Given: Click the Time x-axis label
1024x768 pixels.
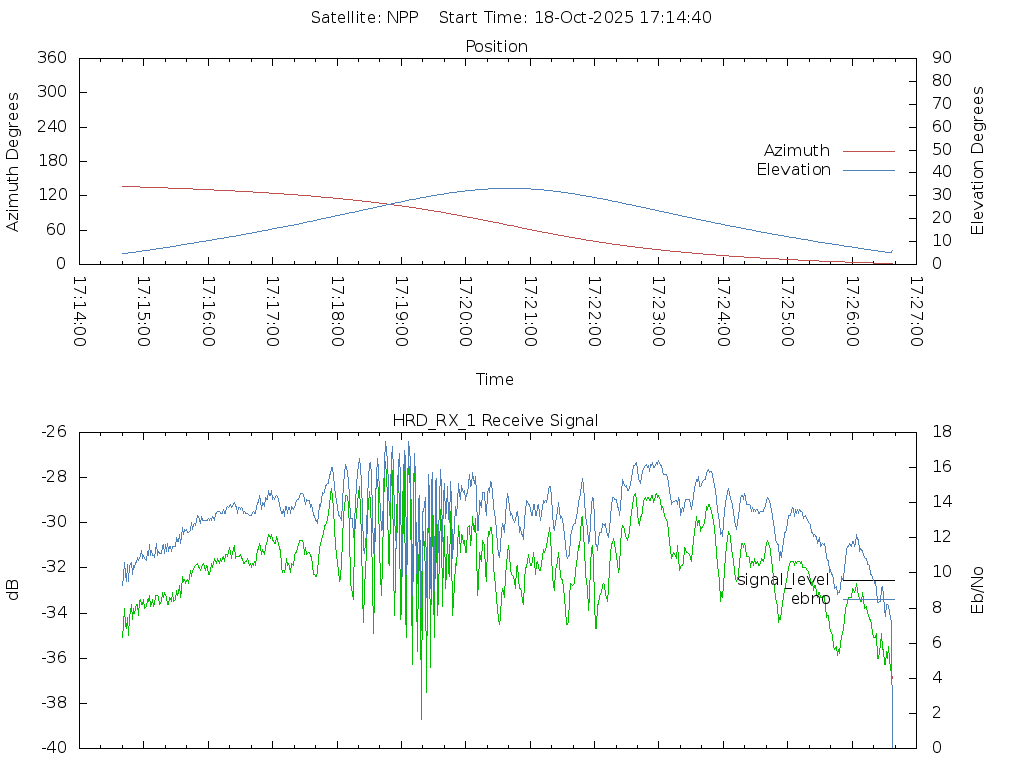Looking at the screenshot, I should click(495, 379).
